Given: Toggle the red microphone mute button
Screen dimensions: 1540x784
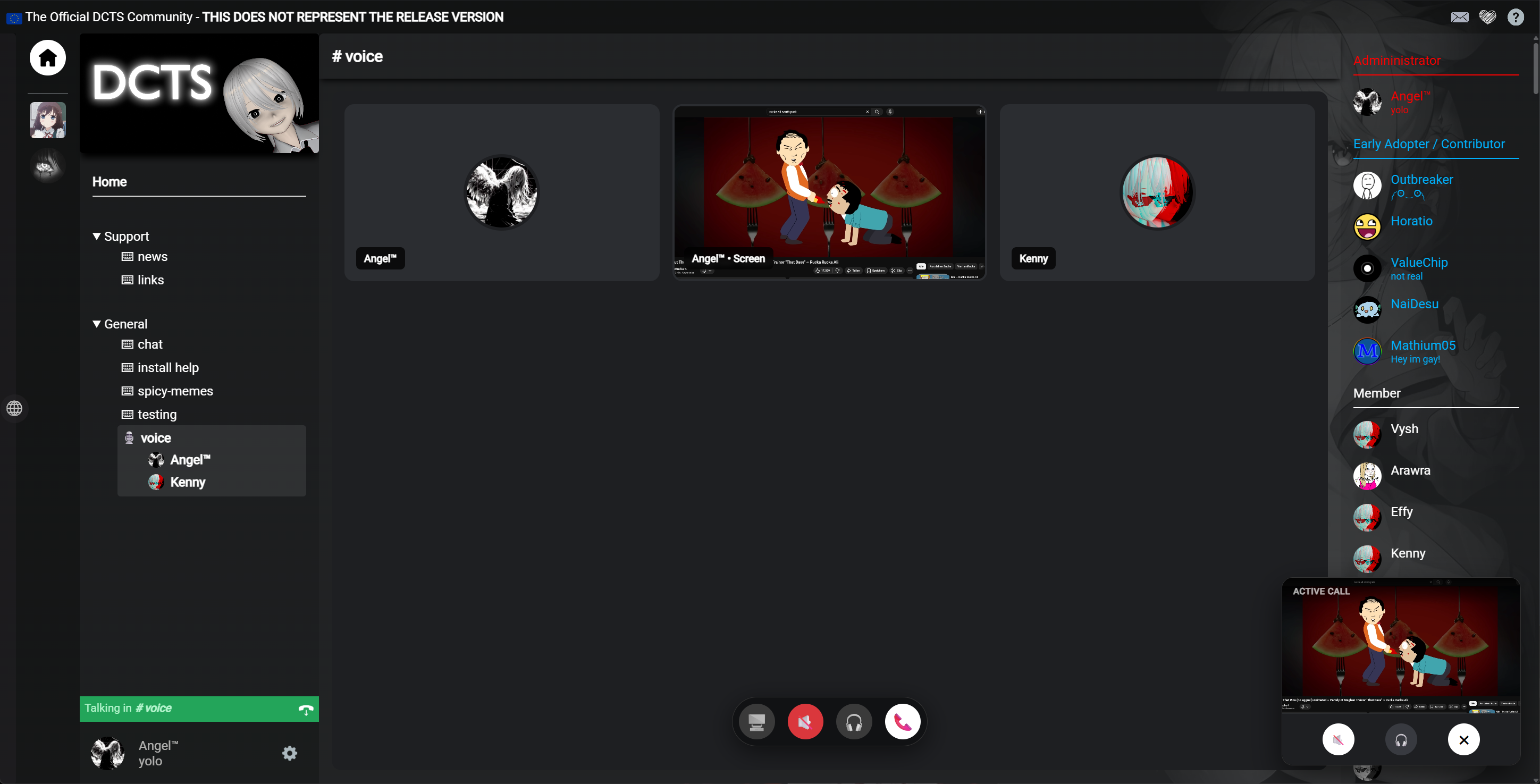Looking at the screenshot, I should click(805, 722).
